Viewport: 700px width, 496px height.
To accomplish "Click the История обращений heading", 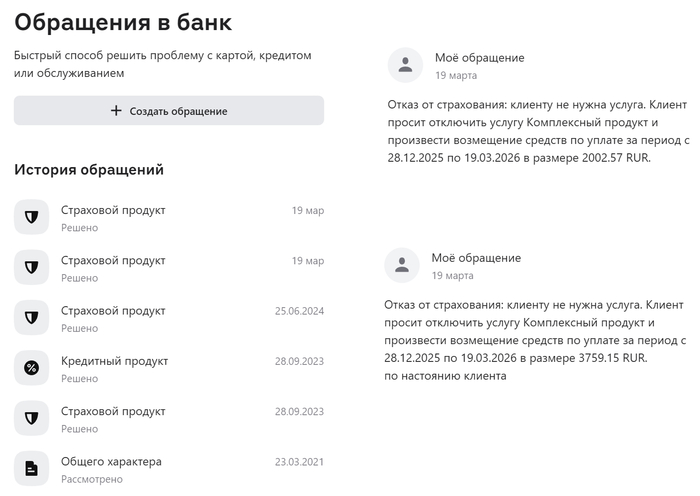I will point(89,170).
